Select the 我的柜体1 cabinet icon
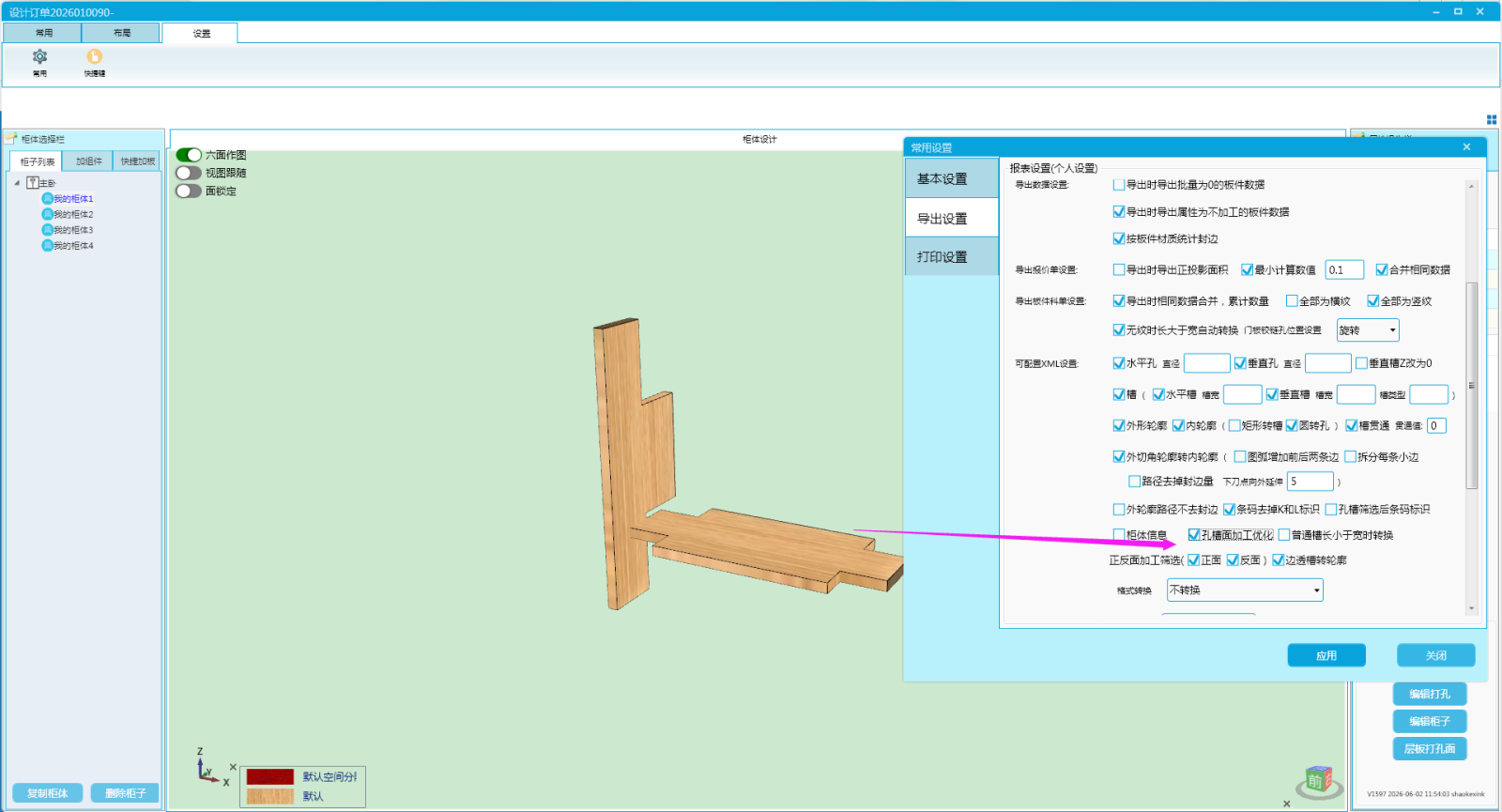 [x=47, y=198]
